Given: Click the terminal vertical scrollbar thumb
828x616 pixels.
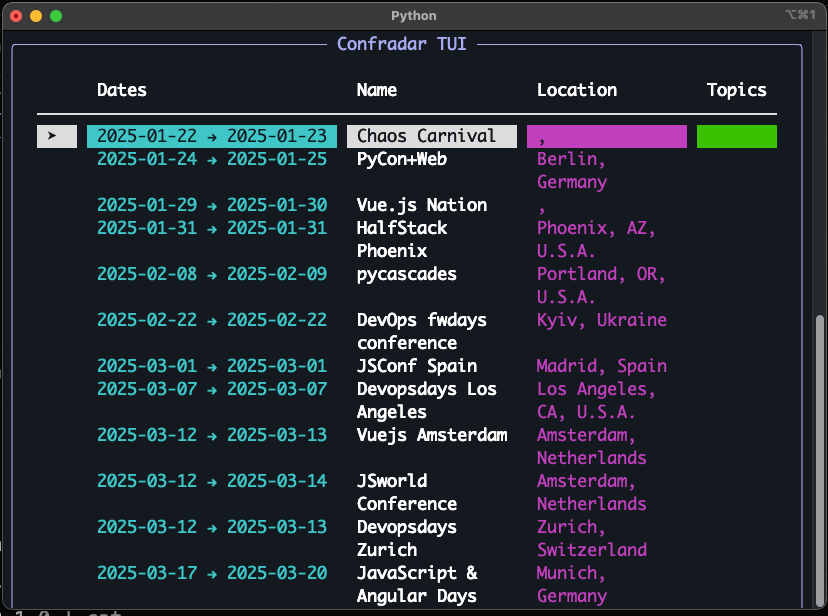Looking at the screenshot, I should click(820, 461).
